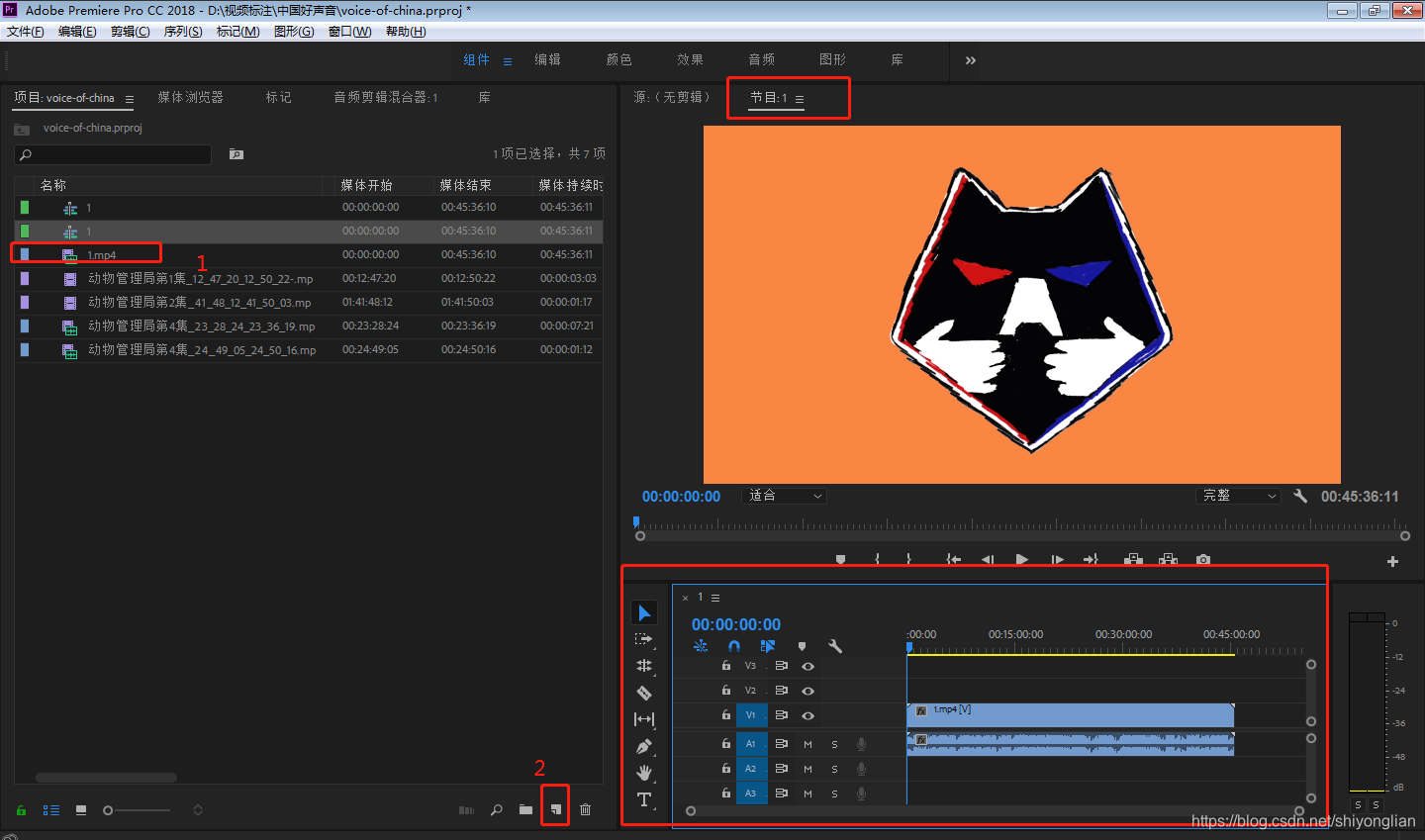Select the Type tool
This screenshot has height=840, width=1425.
pos(644,799)
